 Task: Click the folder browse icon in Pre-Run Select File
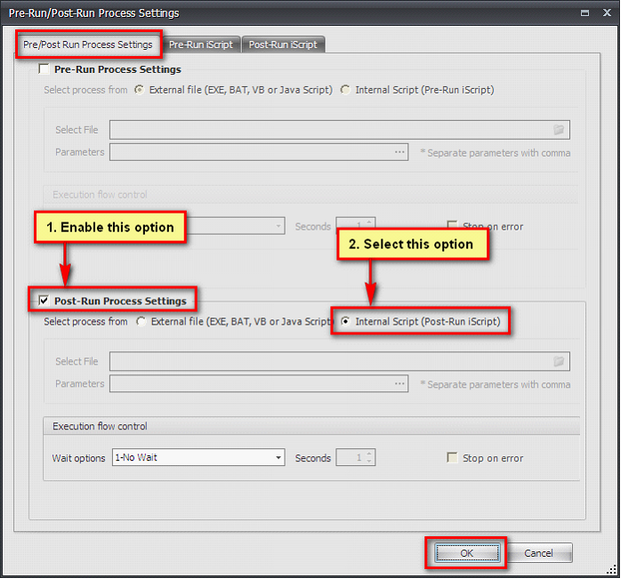(559, 130)
